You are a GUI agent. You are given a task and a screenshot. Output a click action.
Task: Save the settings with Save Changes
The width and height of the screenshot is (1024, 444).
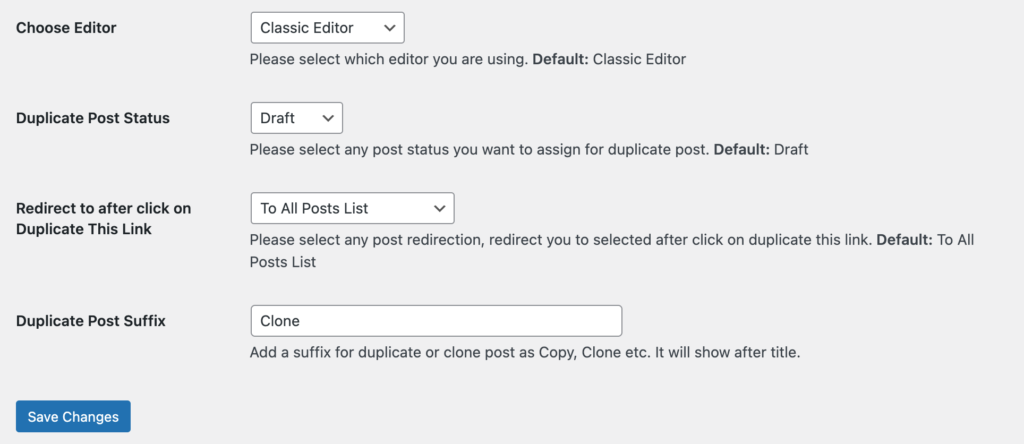click(73, 417)
